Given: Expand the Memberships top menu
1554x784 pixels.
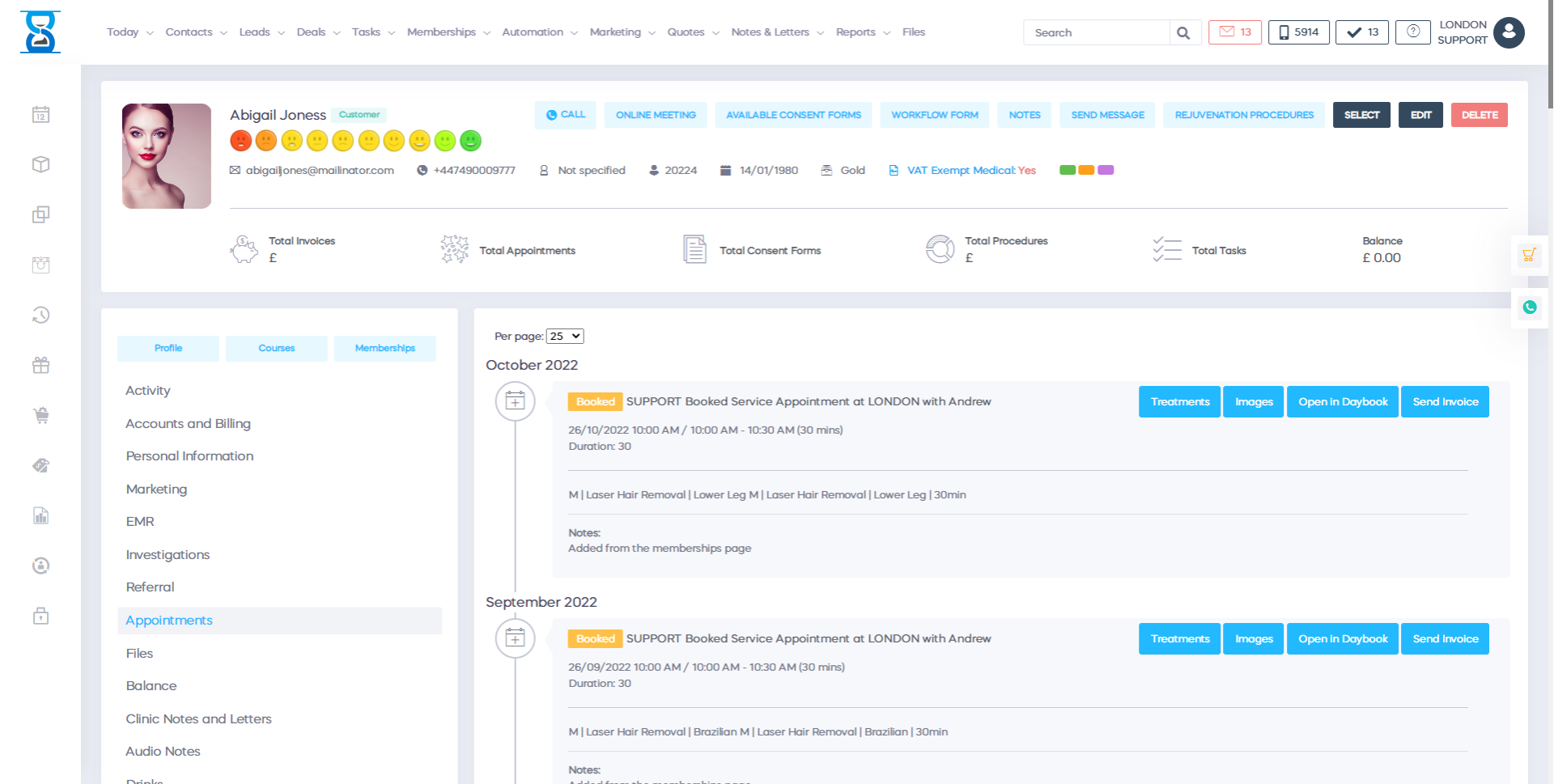Looking at the screenshot, I should click(x=448, y=32).
